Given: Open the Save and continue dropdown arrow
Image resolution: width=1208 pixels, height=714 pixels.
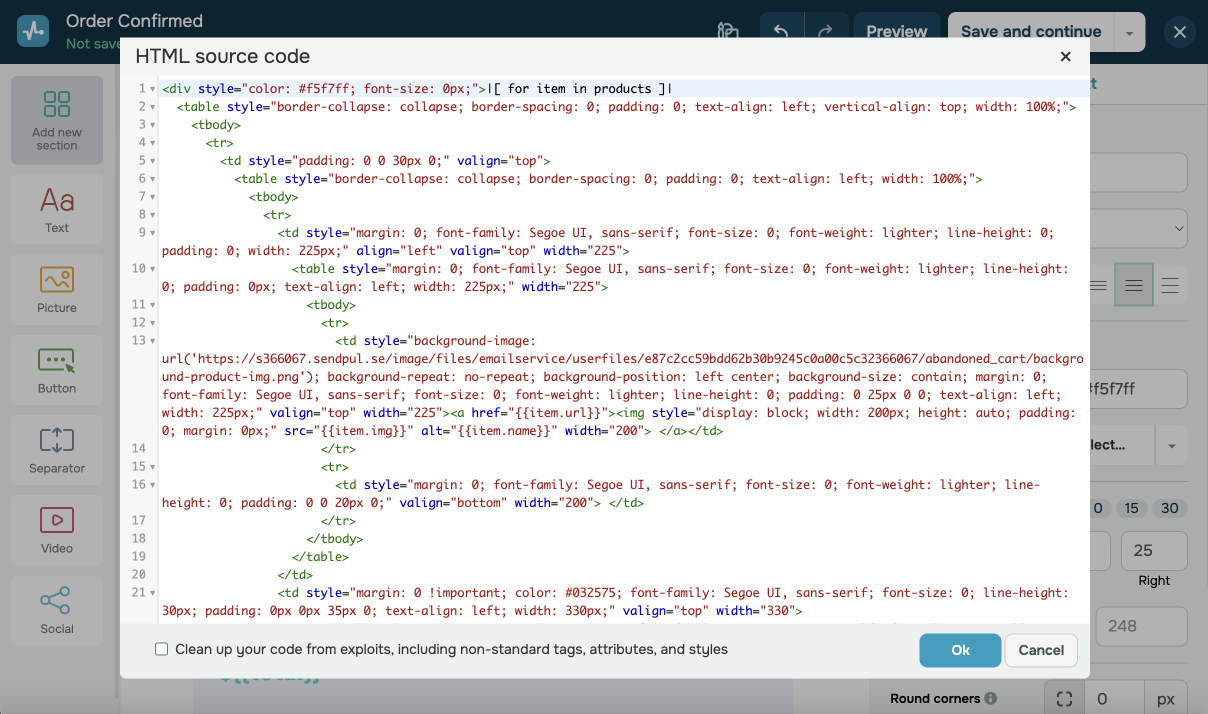Looking at the screenshot, I should 1129,32.
